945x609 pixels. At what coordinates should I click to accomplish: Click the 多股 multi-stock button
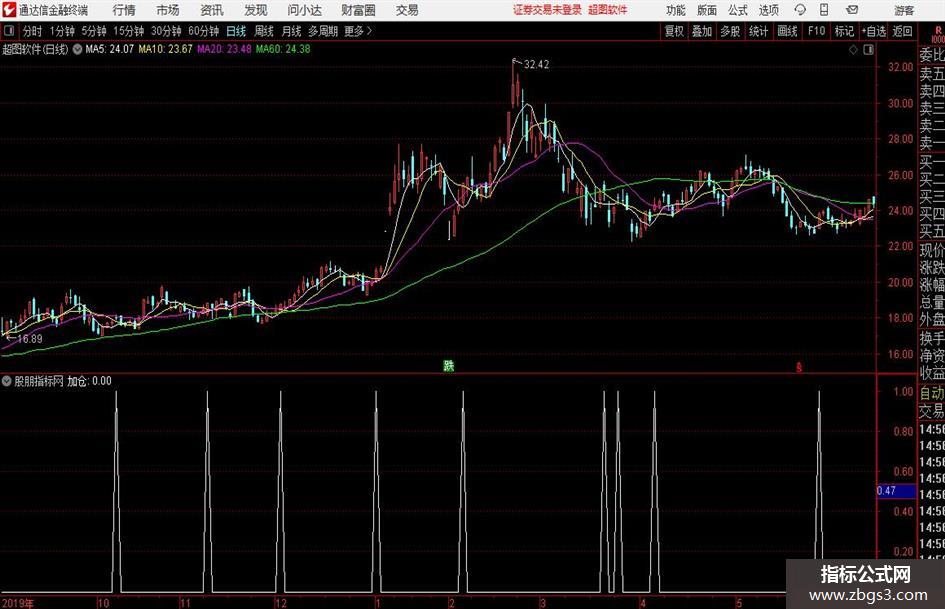[730, 31]
